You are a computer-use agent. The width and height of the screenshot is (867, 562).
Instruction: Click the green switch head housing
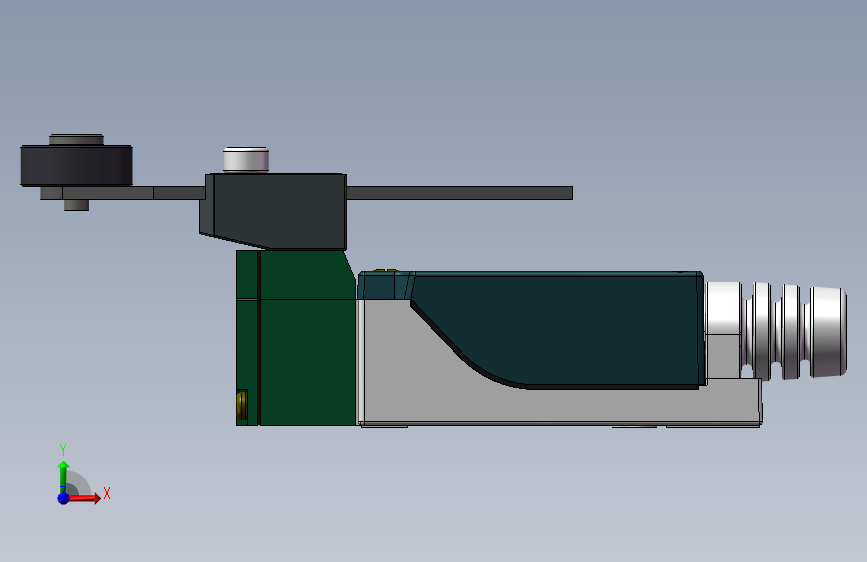tap(296, 338)
